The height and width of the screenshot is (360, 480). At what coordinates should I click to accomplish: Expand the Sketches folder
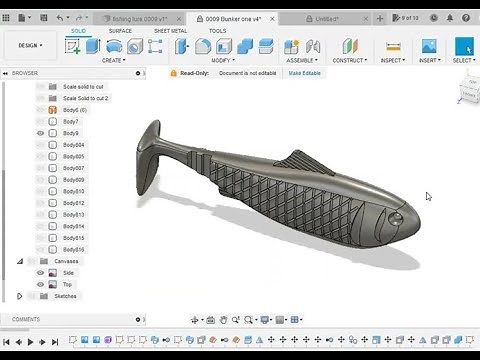coord(20,296)
